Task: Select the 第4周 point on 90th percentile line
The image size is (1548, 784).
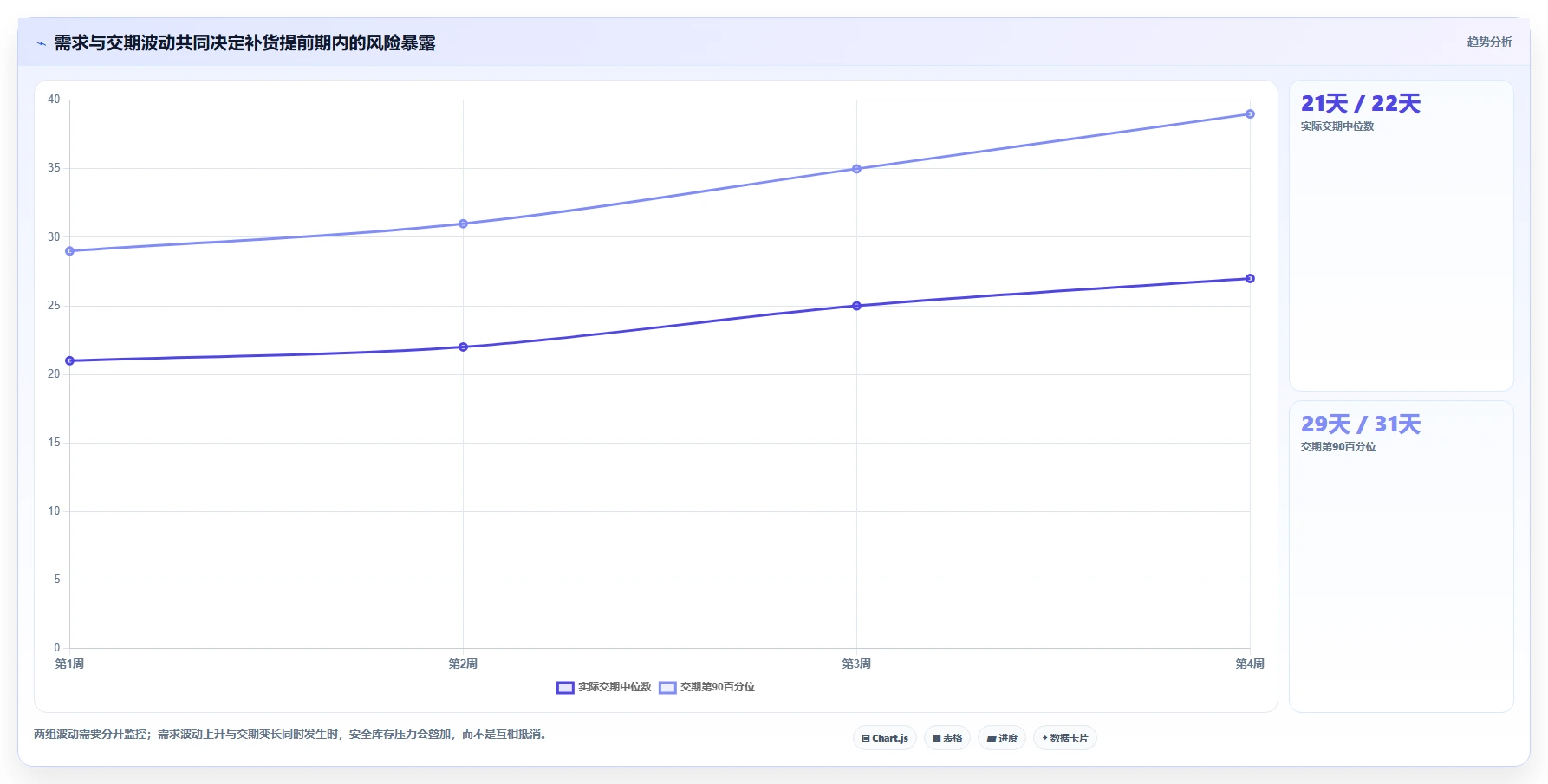Action: coord(1250,113)
